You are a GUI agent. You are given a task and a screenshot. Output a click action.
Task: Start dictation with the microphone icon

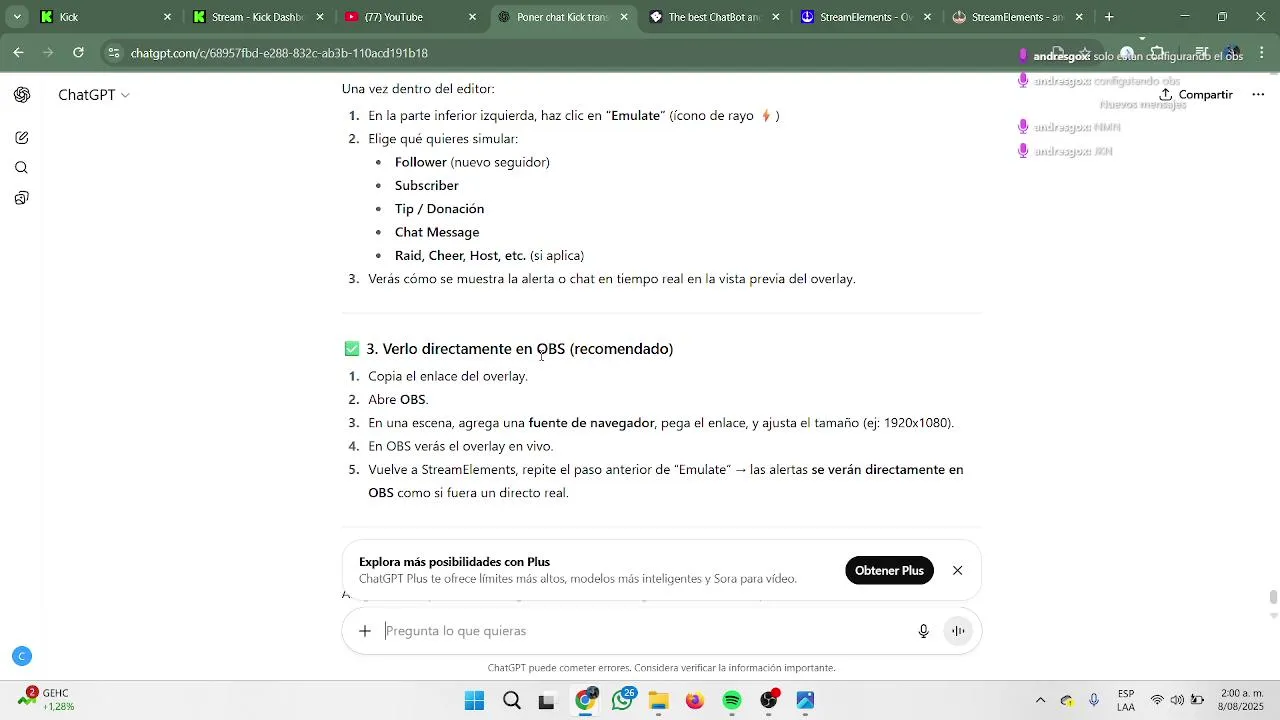pyautogui.click(x=924, y=631)
